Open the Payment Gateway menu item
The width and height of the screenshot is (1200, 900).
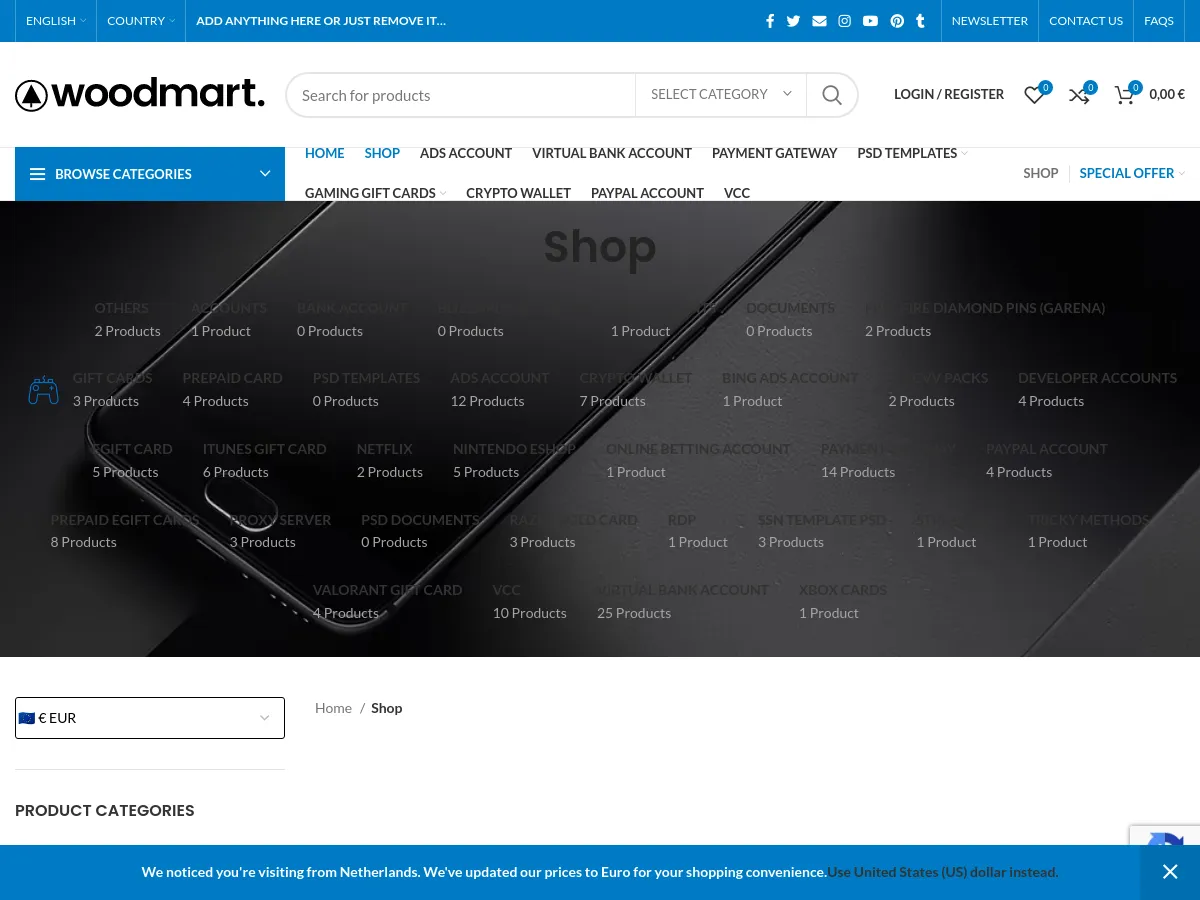click(x=774, y=153)
